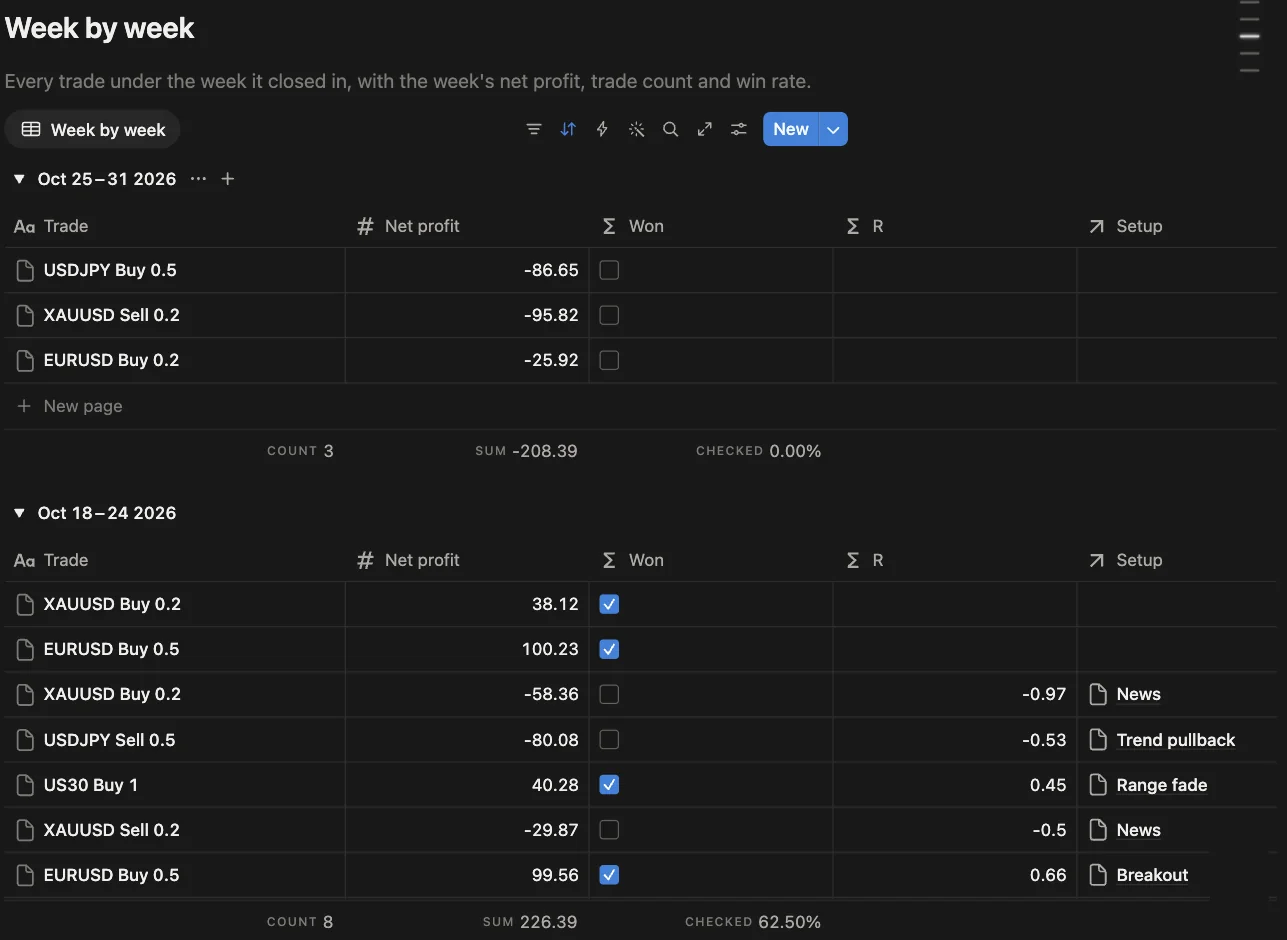This screenshot has width=1287, height=940.
Task: Toggle the Won checkbox for USDJPY Buy 0.5
Action: 609,270
